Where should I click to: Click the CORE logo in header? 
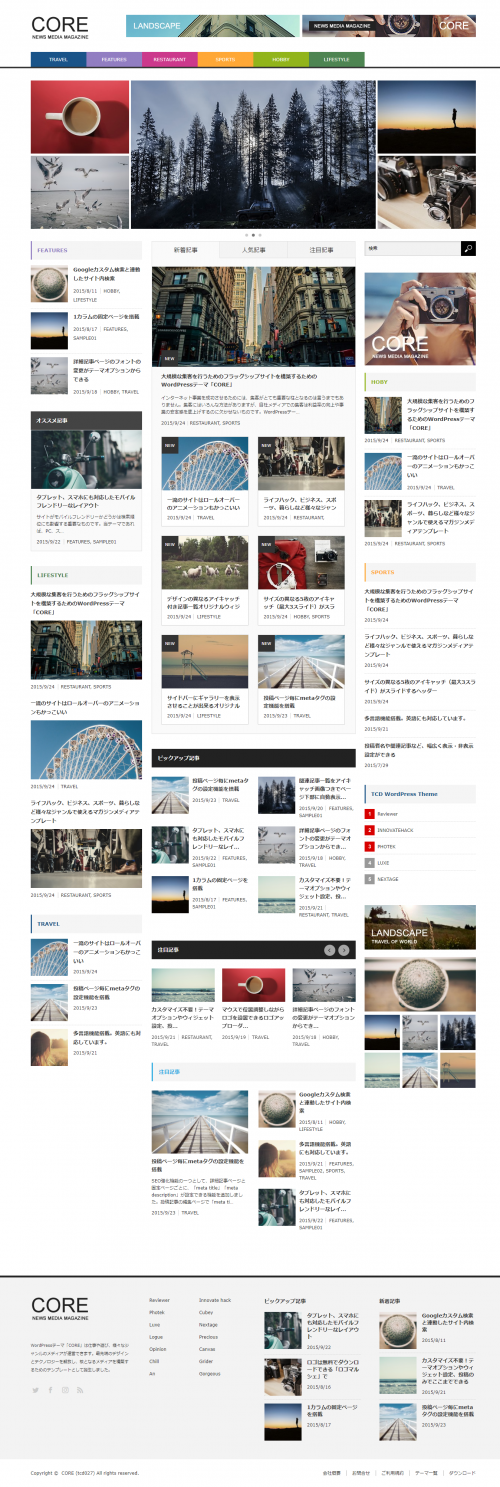click(x=59, y=27)
